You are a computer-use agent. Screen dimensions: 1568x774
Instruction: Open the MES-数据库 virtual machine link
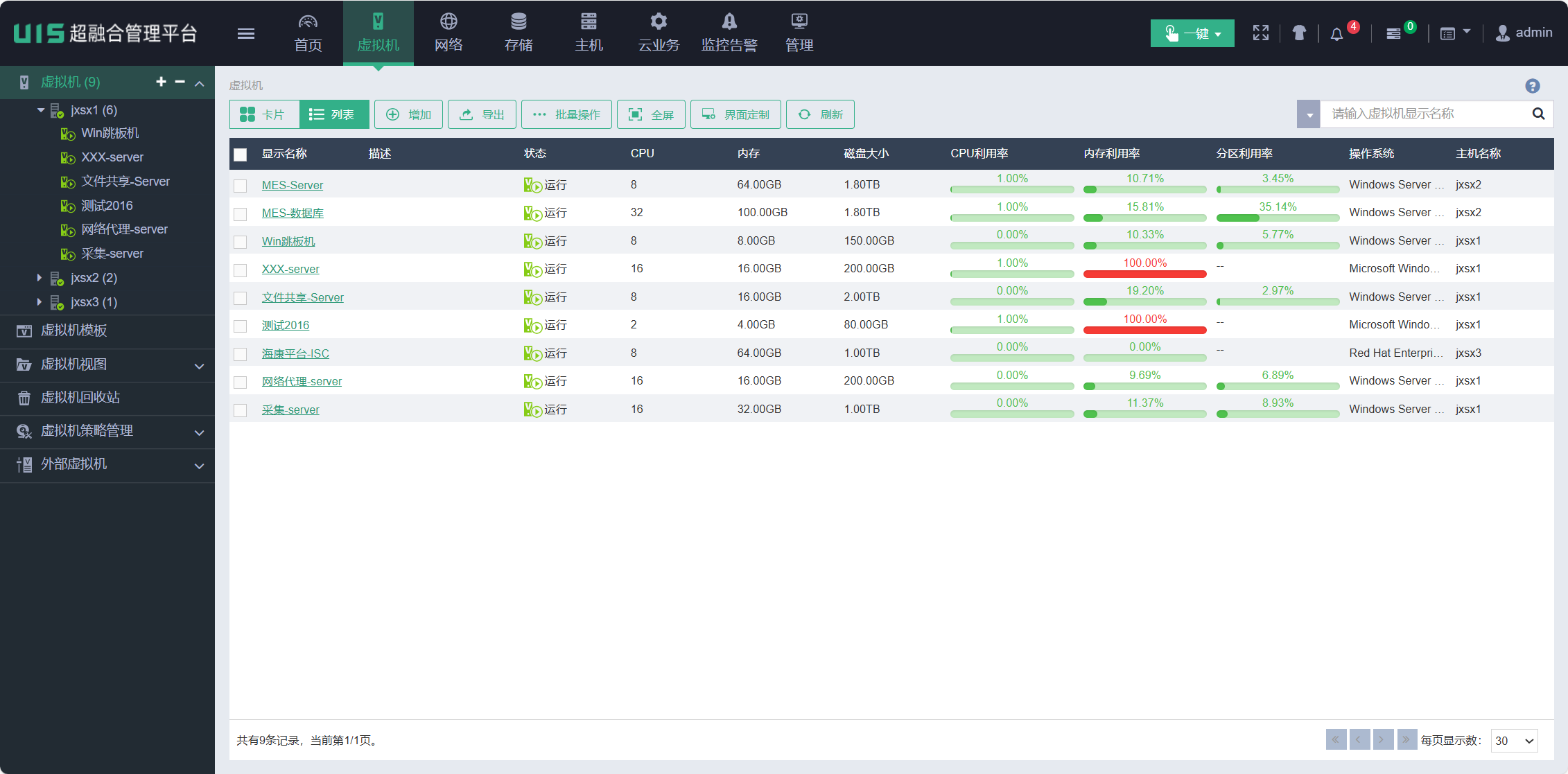point(293,213)
